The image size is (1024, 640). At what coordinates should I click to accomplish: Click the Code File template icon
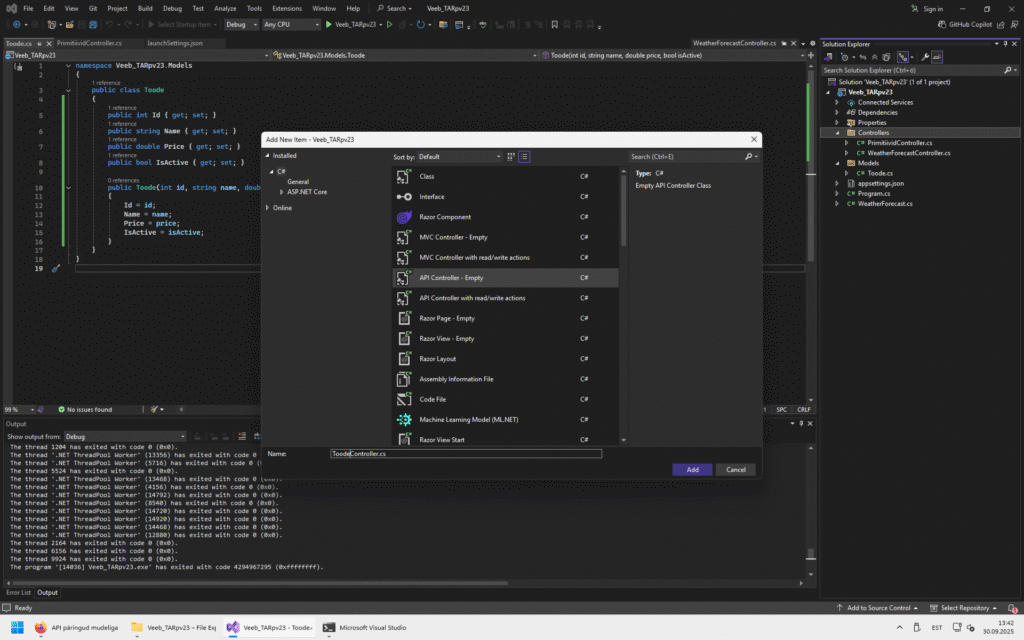click(x=404, y=400)
